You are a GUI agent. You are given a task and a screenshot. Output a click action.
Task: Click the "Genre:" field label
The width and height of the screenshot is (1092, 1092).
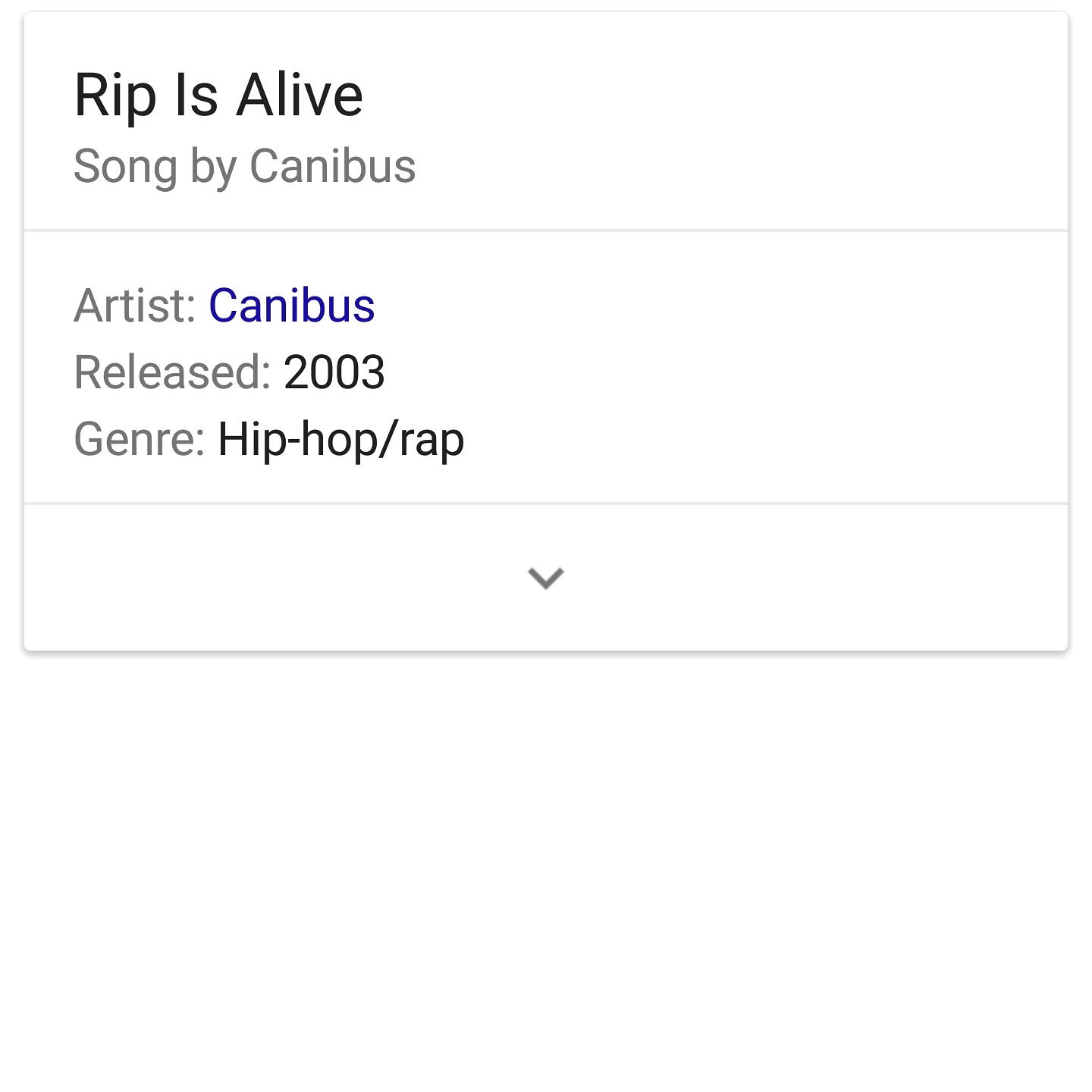click(140, 439)
